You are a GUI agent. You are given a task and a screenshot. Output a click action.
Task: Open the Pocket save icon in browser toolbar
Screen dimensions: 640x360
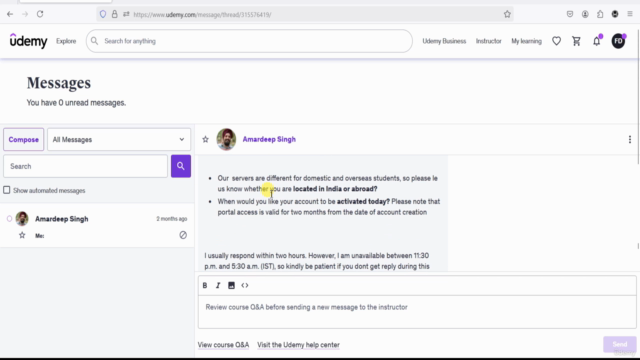click(x=570, y=14)
